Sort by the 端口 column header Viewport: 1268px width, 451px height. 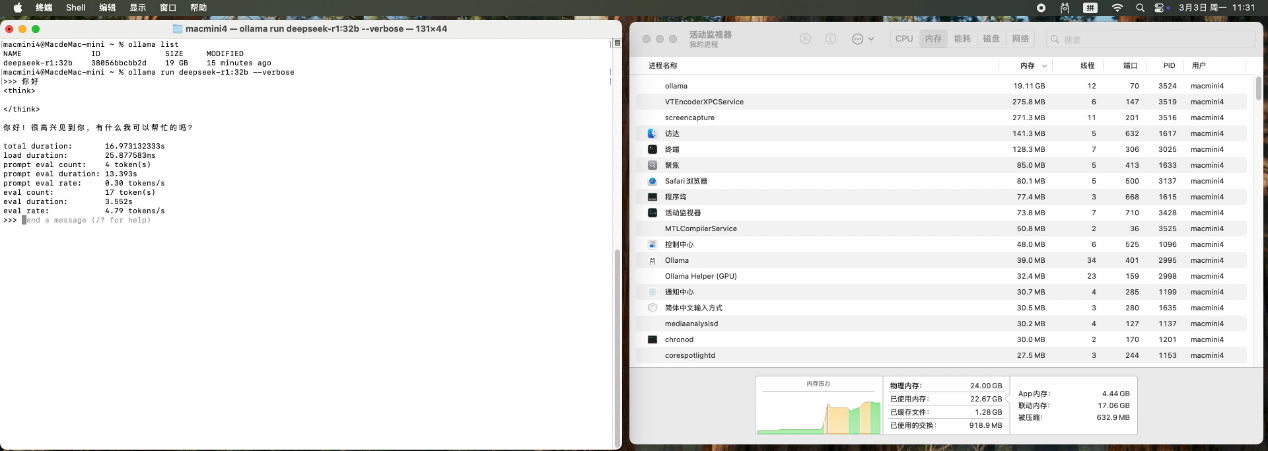[1130, 65]
